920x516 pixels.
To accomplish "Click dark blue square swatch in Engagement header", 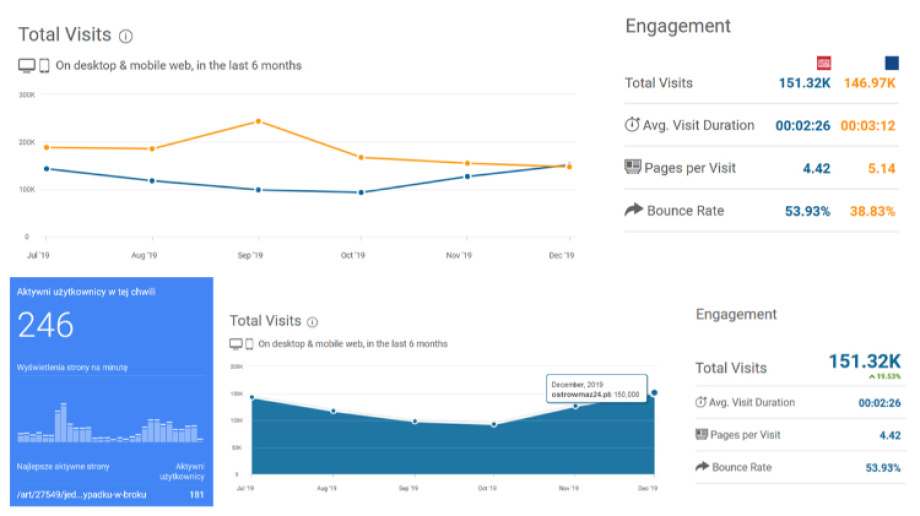I will (x=891, y=63).
